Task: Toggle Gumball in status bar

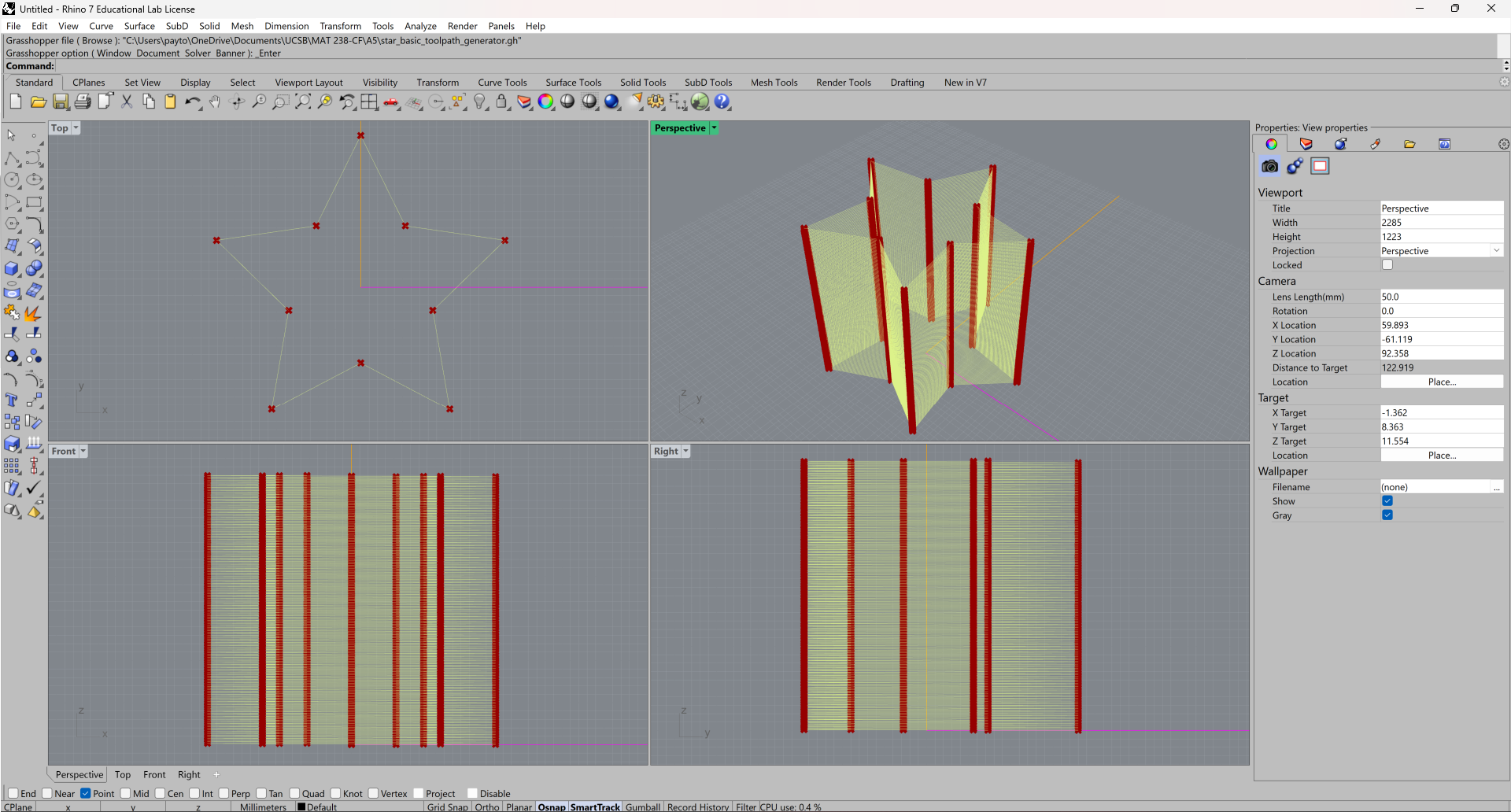Action: point(643,806)
